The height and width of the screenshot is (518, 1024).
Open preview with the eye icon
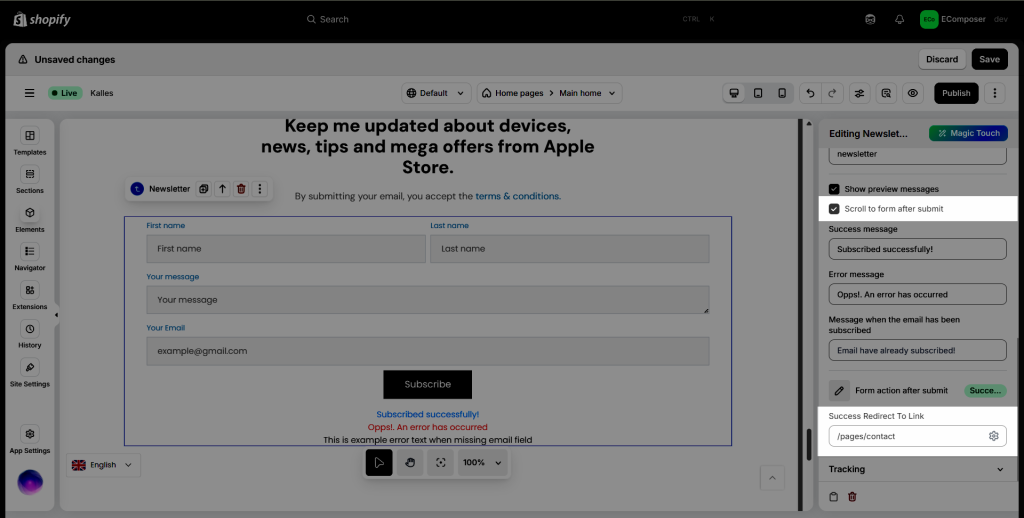(912, 93)
